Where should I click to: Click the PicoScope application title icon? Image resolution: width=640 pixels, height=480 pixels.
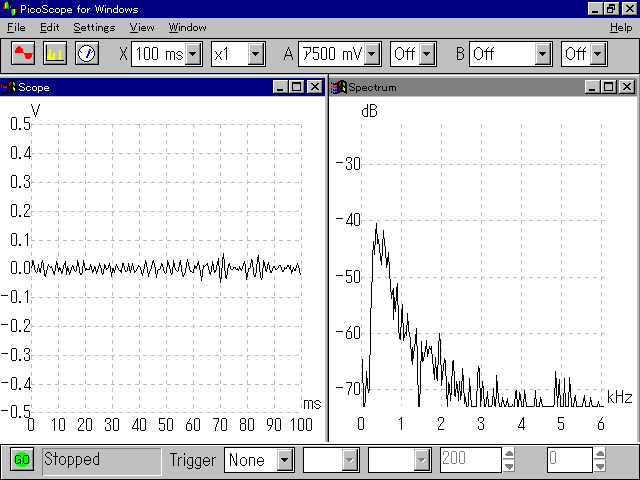coord(9,9)
